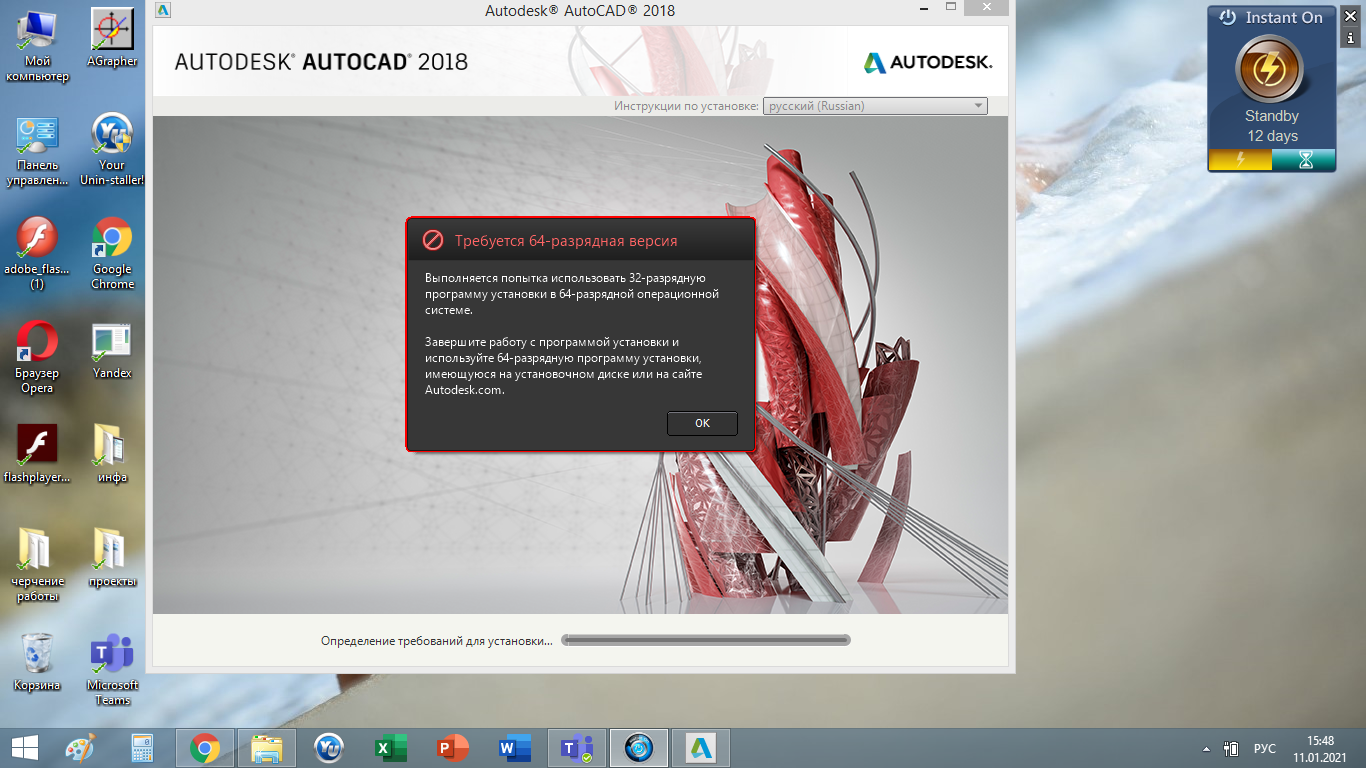
Task: Launch Your Uninstaller desktop shortcut
Action: (x=112, y=150)
